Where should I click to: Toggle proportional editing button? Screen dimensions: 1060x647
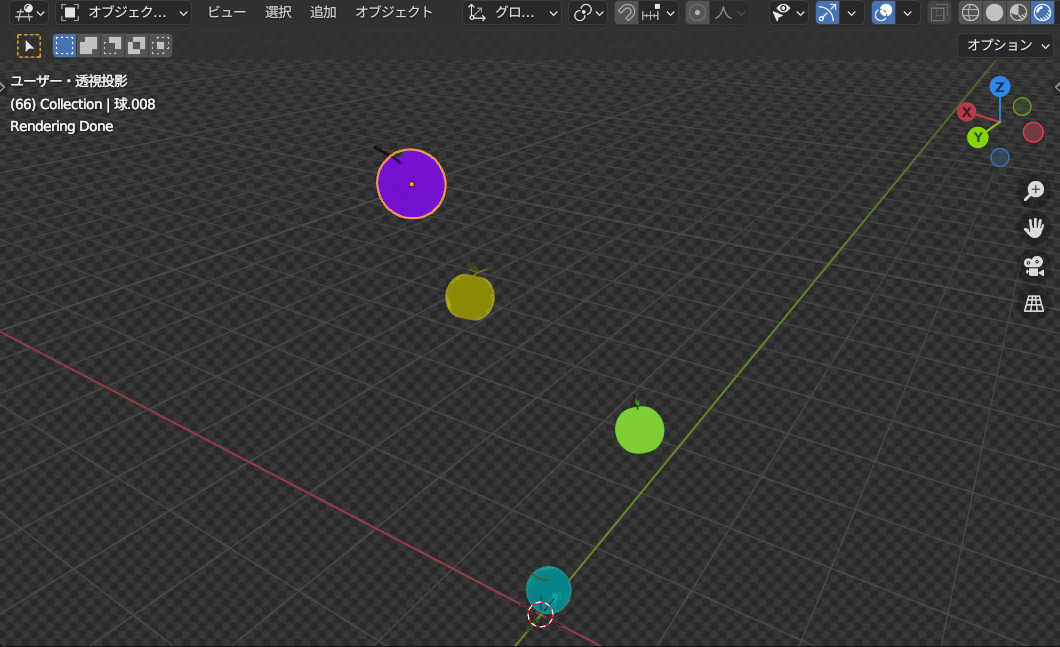pos(698,13)
